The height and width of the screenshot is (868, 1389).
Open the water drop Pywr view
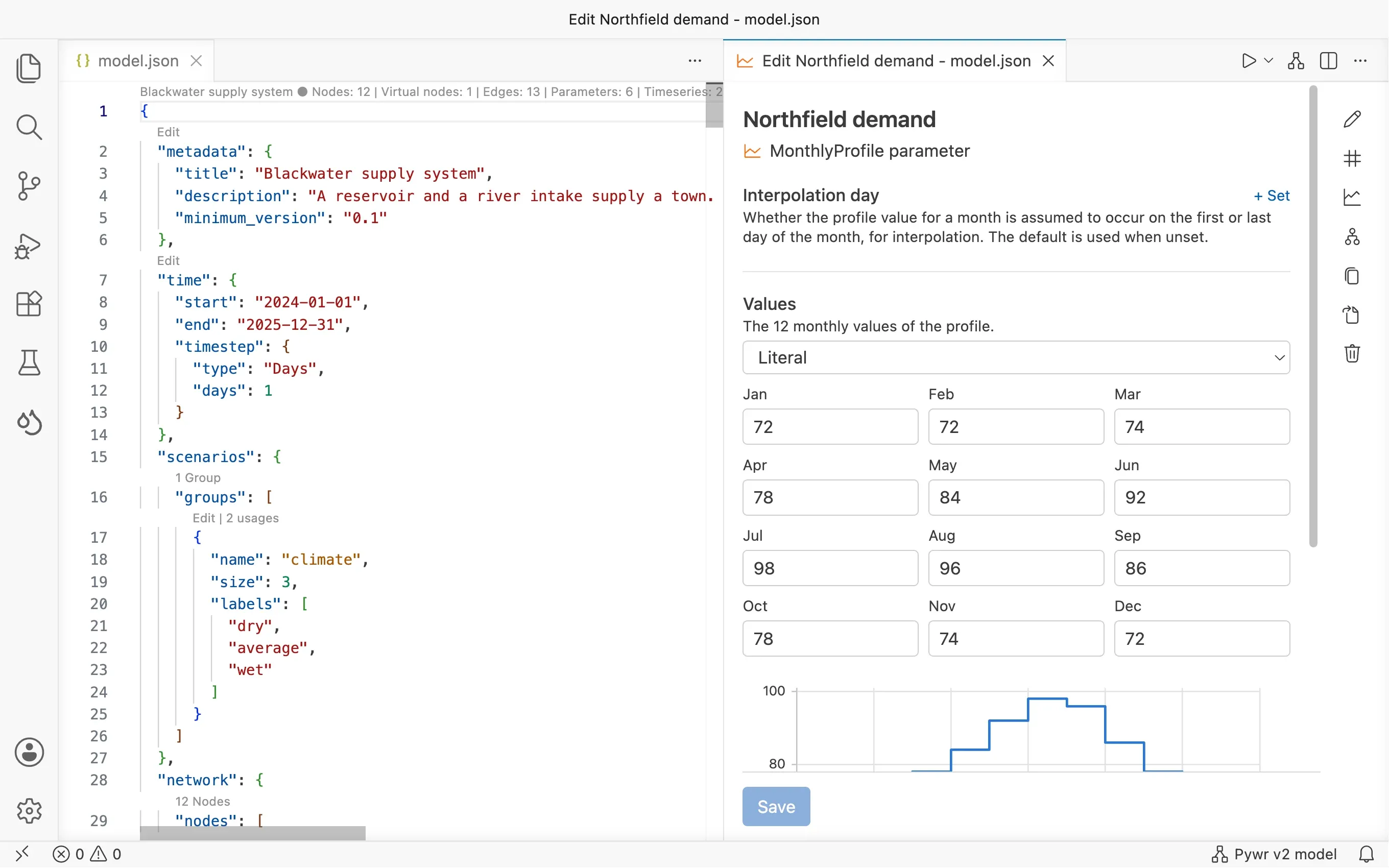coord(29,423)
